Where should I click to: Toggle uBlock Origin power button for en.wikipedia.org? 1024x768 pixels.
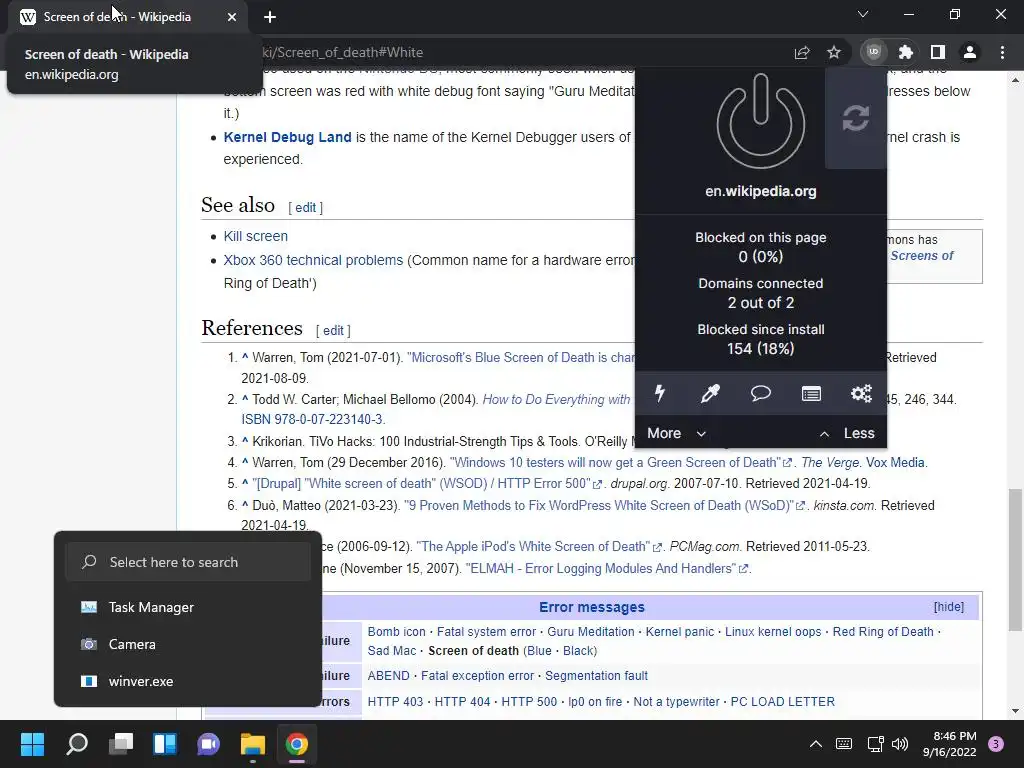click(761, 121)
